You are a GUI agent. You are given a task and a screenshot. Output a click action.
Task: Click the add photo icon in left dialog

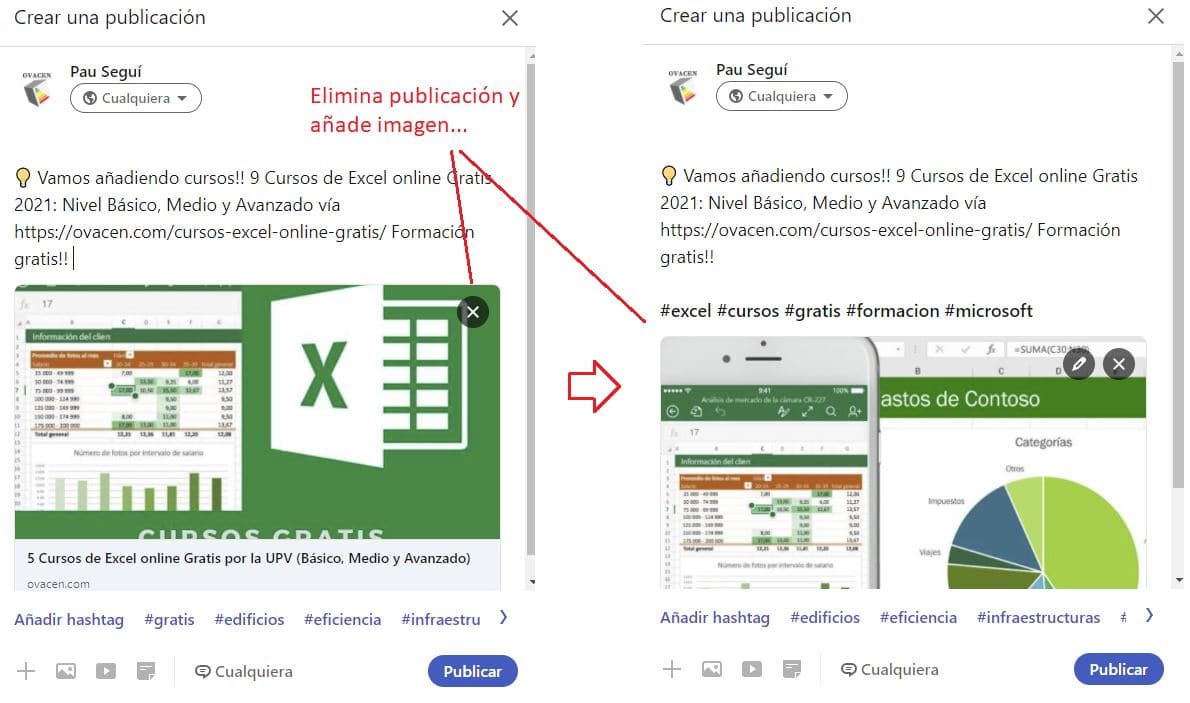coord(66,671)
